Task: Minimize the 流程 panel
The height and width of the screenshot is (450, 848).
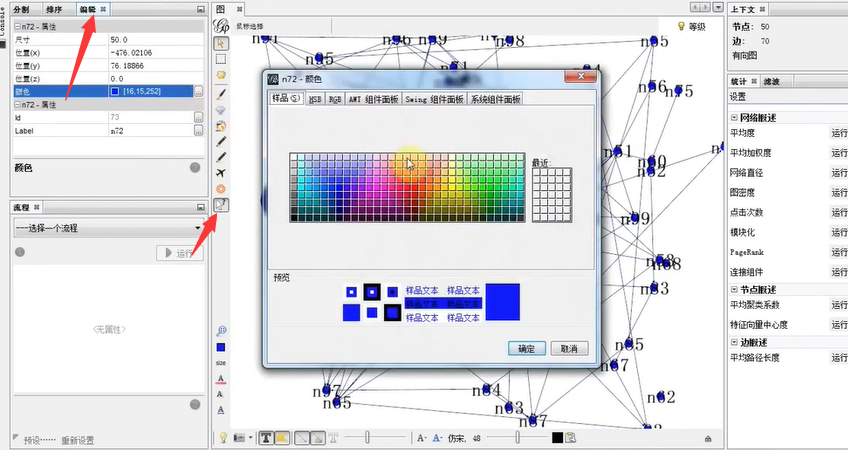Action: (201, 207)
